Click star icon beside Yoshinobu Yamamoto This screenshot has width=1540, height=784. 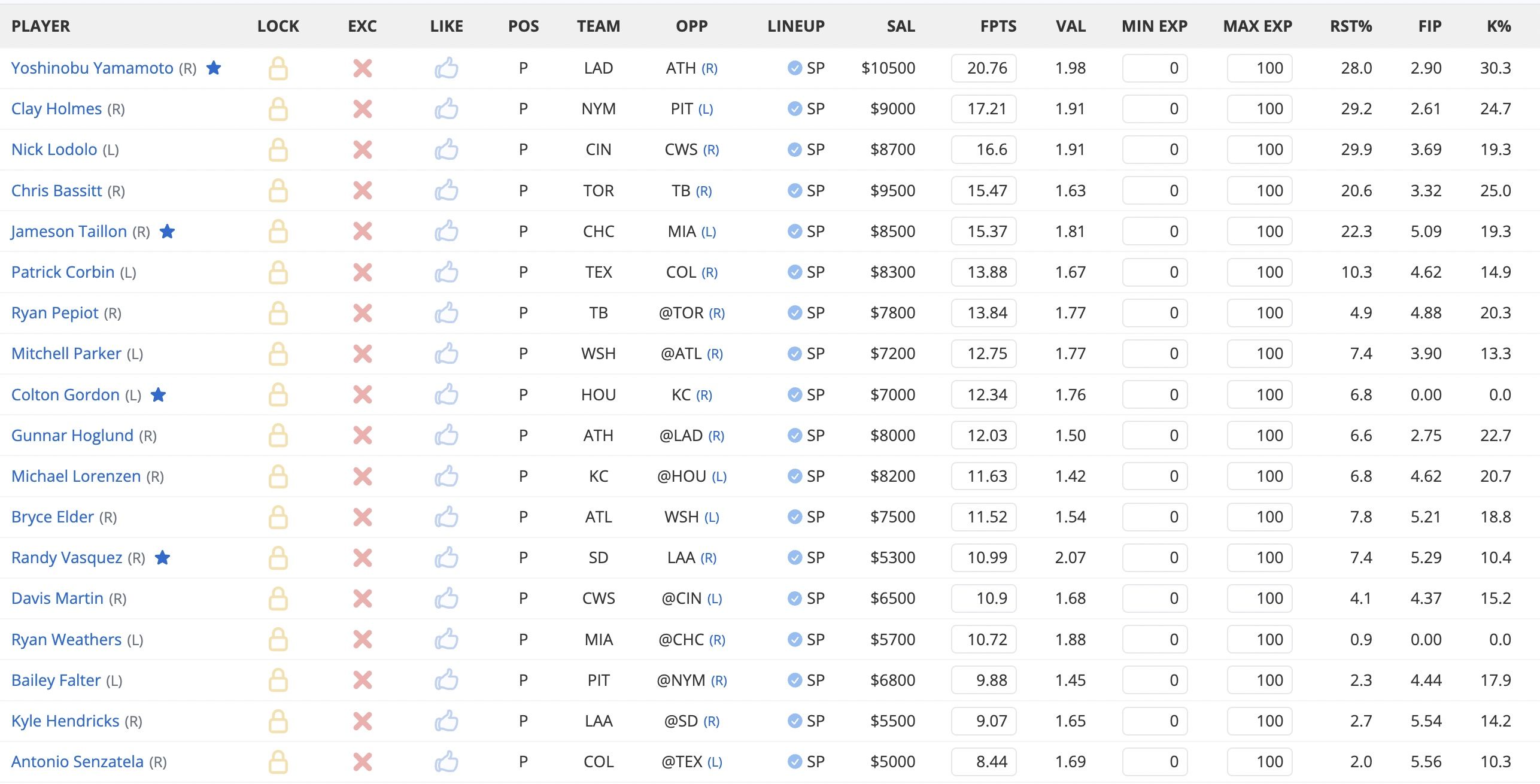(x=214, y=68)
